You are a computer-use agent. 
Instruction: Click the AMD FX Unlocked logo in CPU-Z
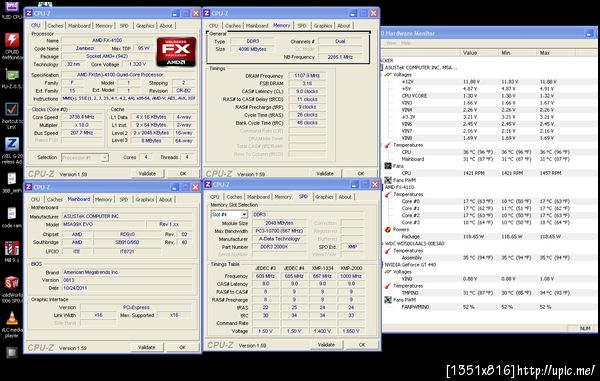point(176,52)
